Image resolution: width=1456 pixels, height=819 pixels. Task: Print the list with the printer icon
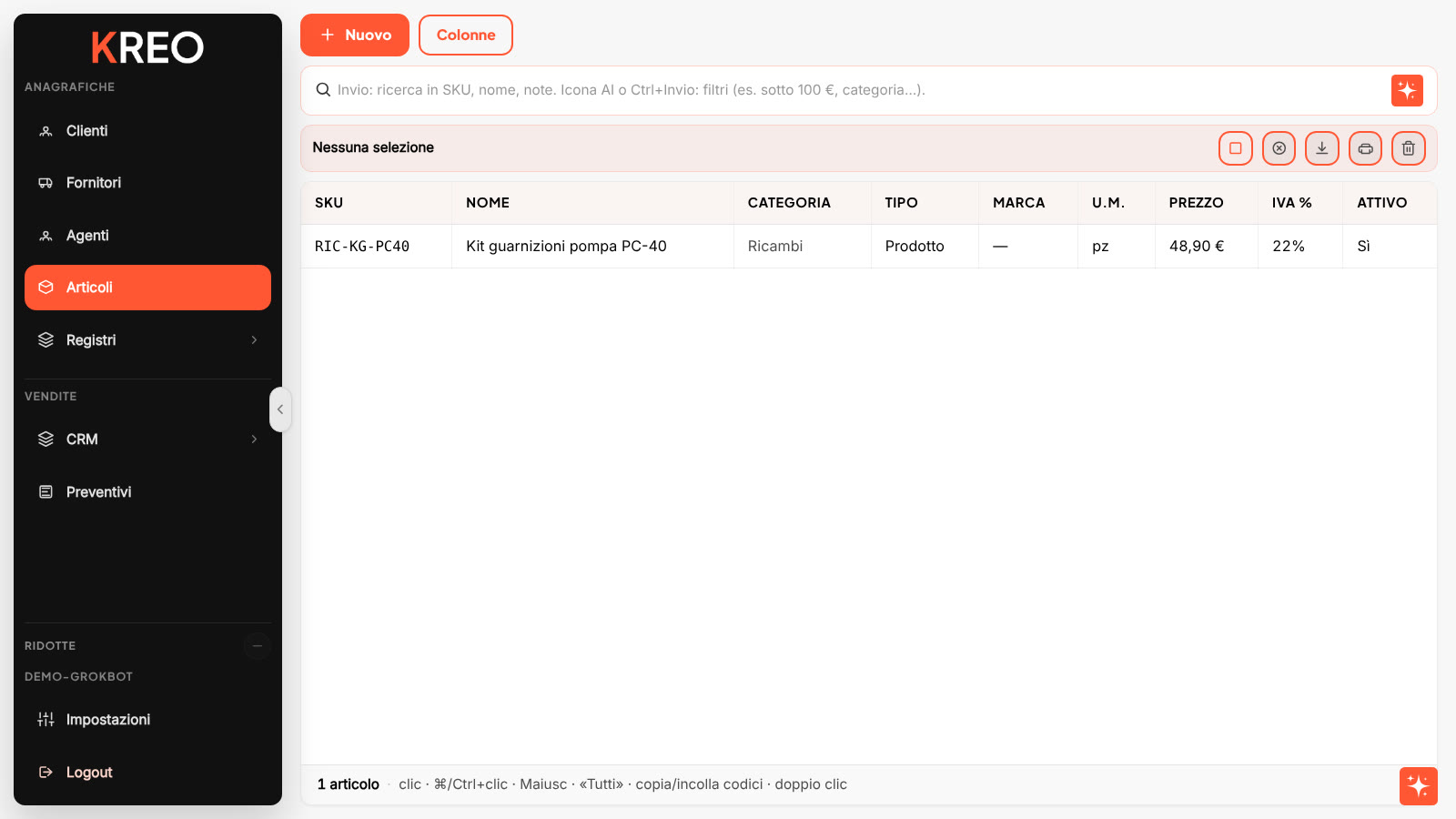pos(1365,148)
